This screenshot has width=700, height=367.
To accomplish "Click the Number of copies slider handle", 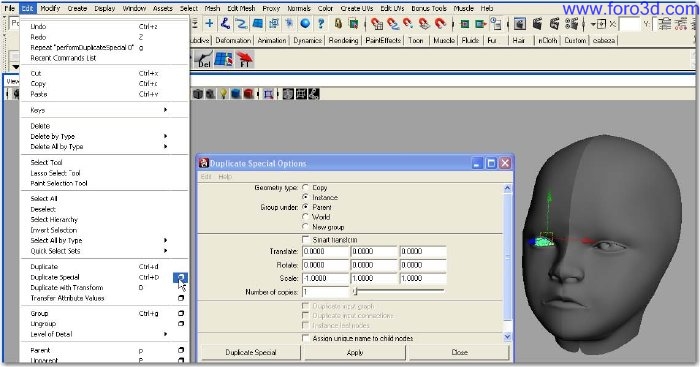I will 355,291.
